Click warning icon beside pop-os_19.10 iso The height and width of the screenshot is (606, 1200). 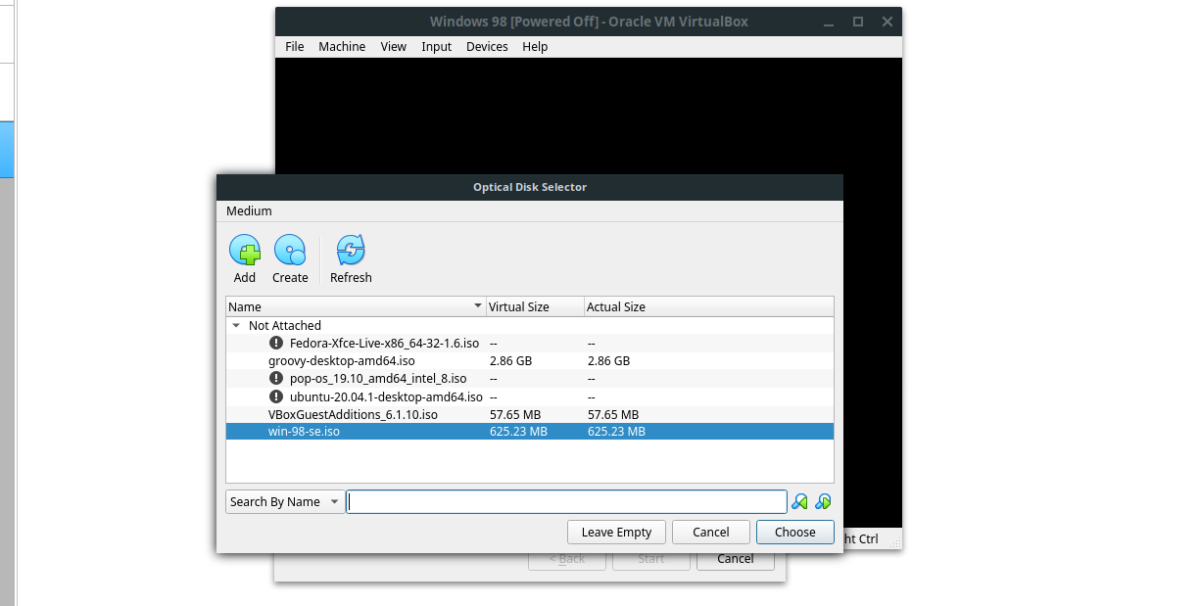pos(277,379)
